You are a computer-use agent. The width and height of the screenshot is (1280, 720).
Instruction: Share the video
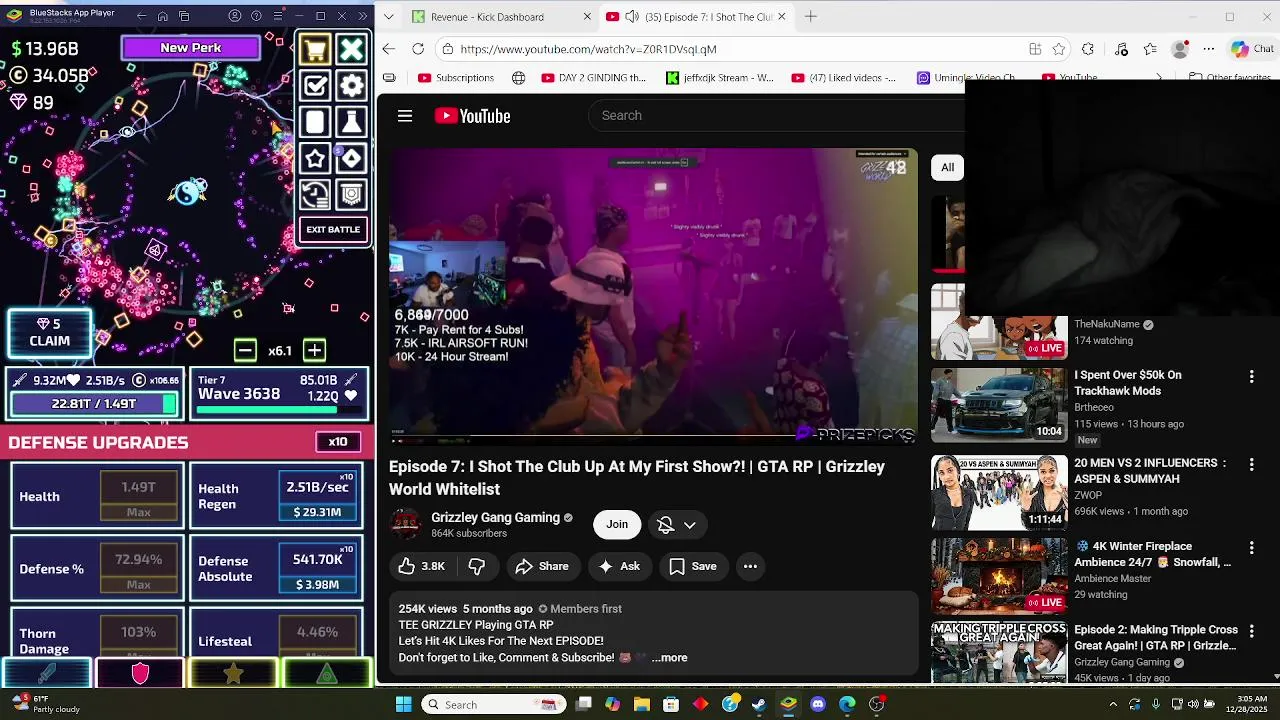tap(542, 566)
